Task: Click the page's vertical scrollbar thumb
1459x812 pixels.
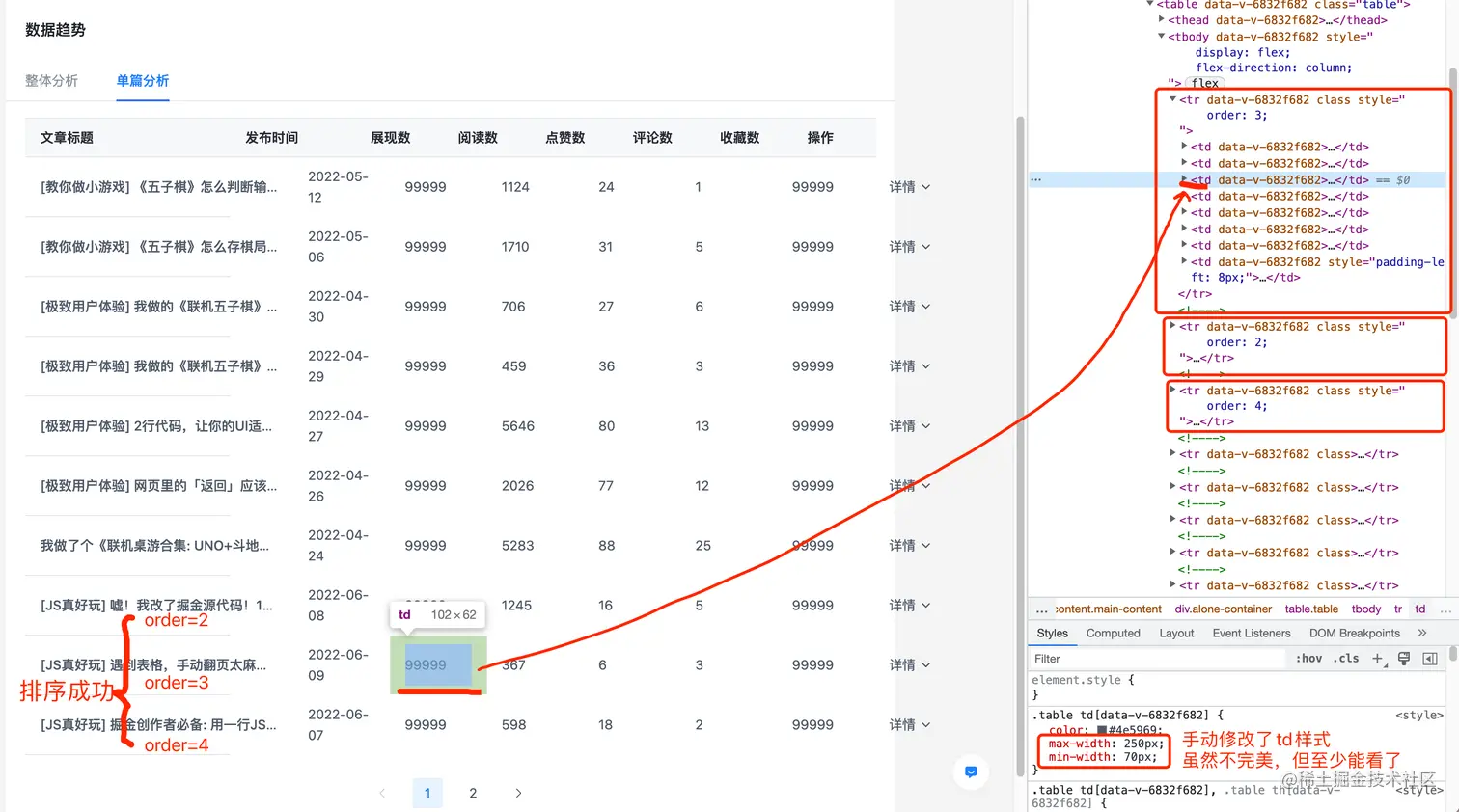Action: [x=1020, y=446]
